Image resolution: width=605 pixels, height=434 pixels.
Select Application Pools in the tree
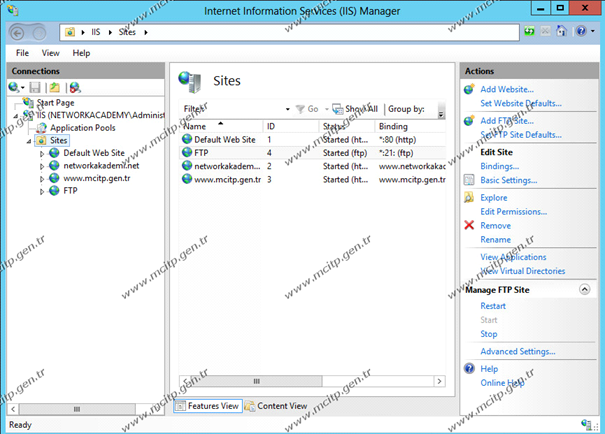pyautogui.click(x=83, y=128)
